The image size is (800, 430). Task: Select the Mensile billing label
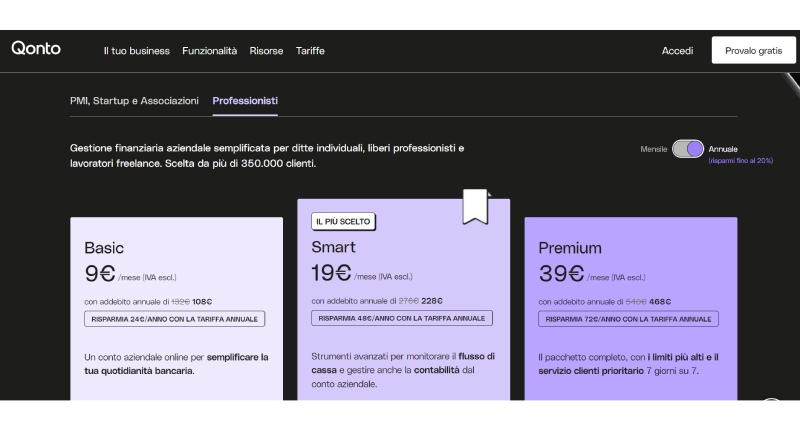pos(653,149)
